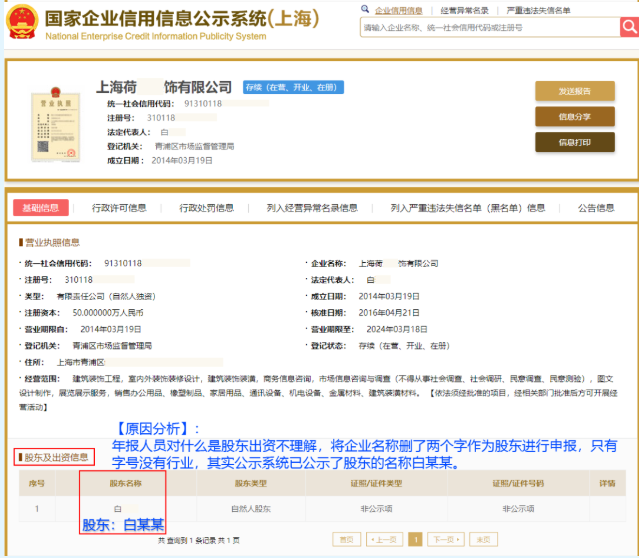Viewport: 639px width, 558px height.
Task: Open the 公告信息 tab
Action: coord(596,208)
